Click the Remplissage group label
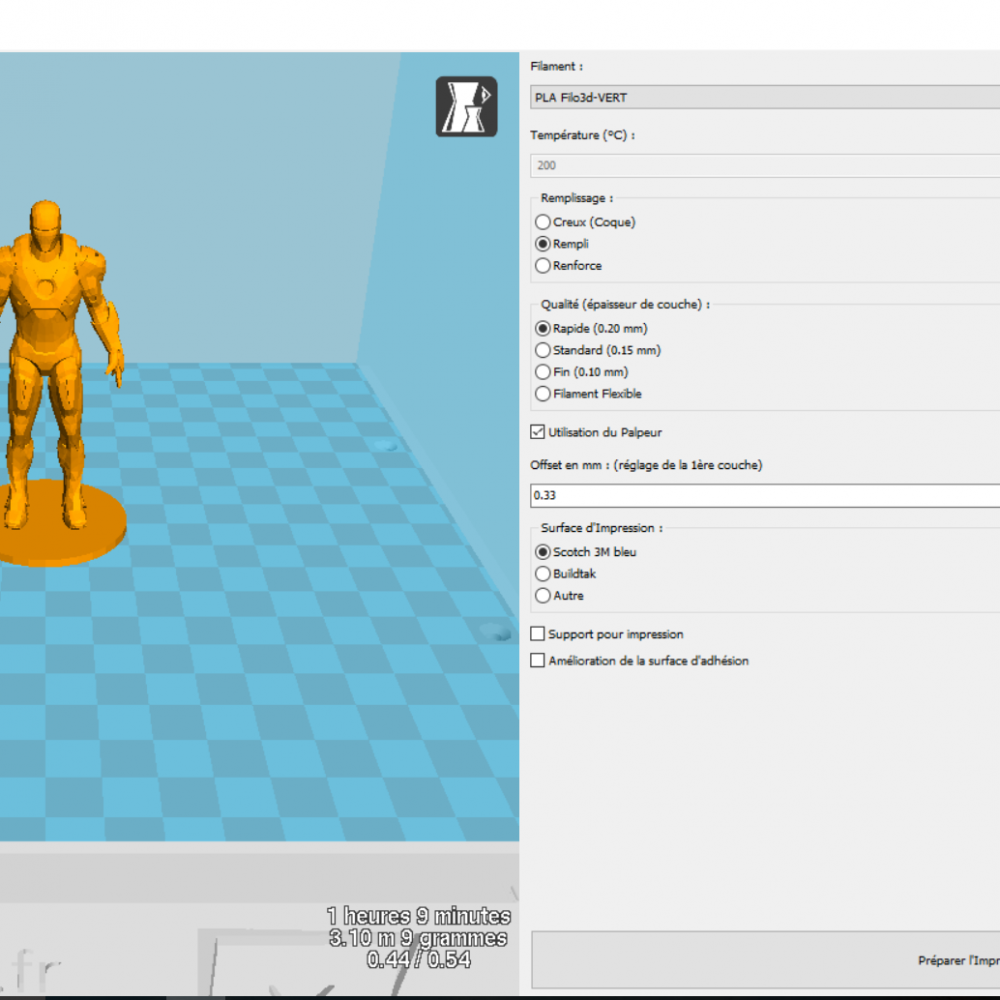Image resolution: width=1000 pixels, height=1000 pixels. [x=577, y=198]
